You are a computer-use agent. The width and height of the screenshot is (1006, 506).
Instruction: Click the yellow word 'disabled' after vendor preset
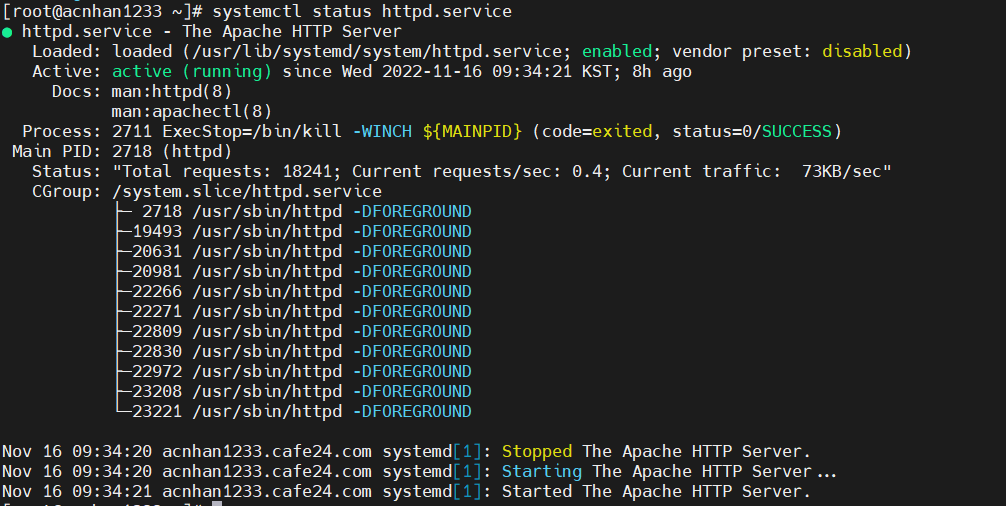click(x=862, y=51)
